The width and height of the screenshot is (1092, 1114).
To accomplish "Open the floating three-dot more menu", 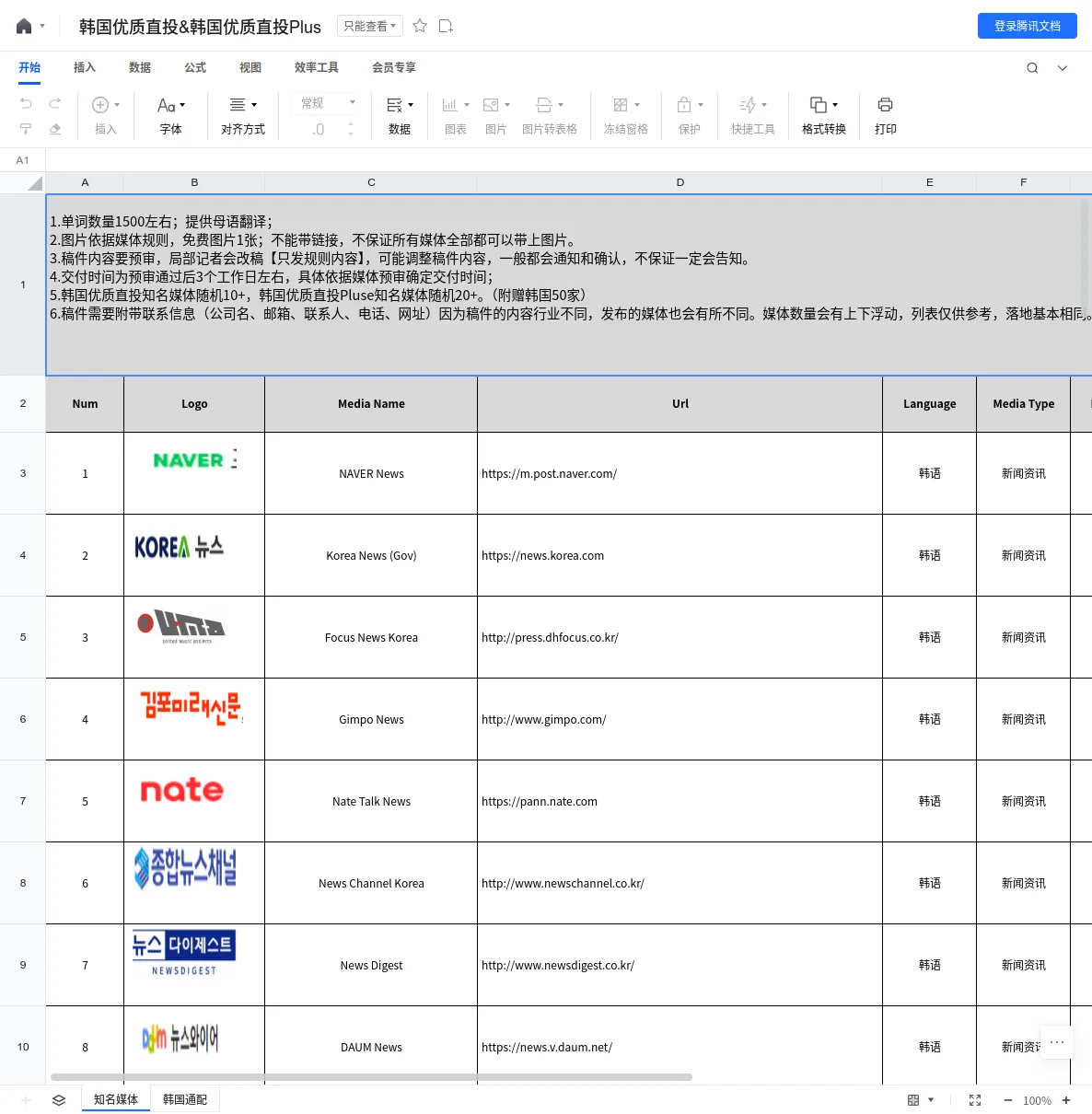I will click(x=1057, y=1042).
